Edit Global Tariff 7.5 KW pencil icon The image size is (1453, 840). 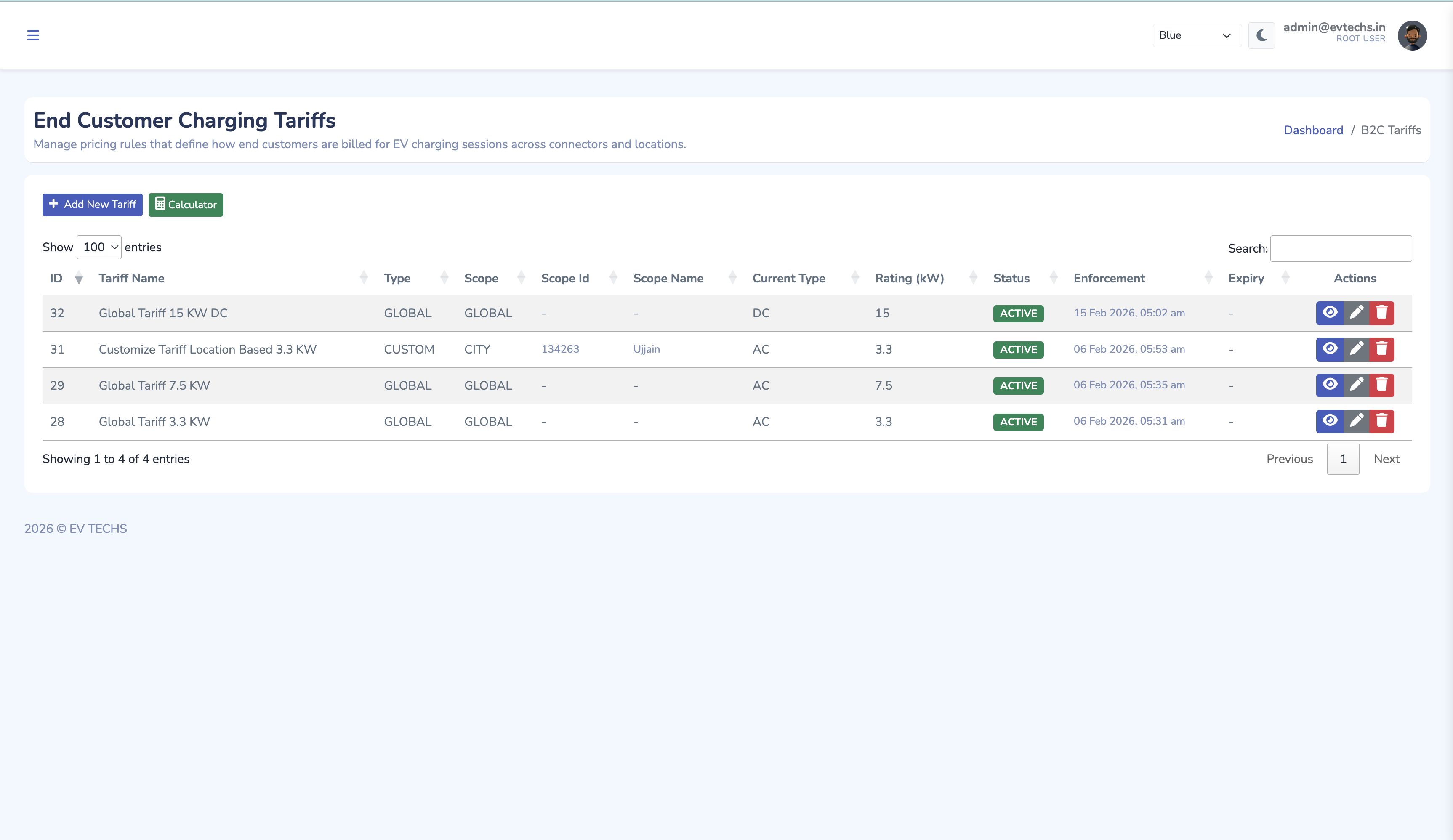(1356, 385)
